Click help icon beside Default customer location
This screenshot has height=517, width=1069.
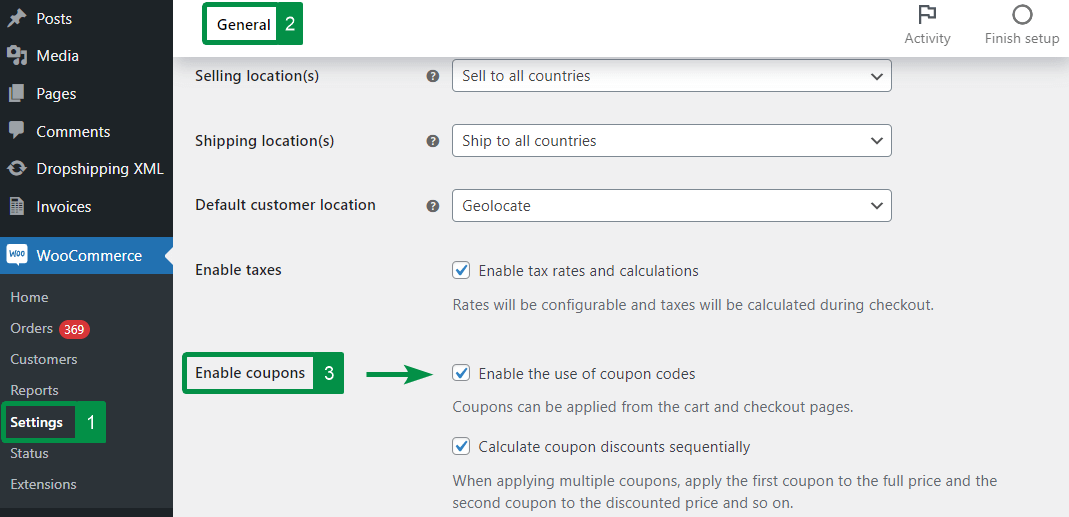point(433,206)
